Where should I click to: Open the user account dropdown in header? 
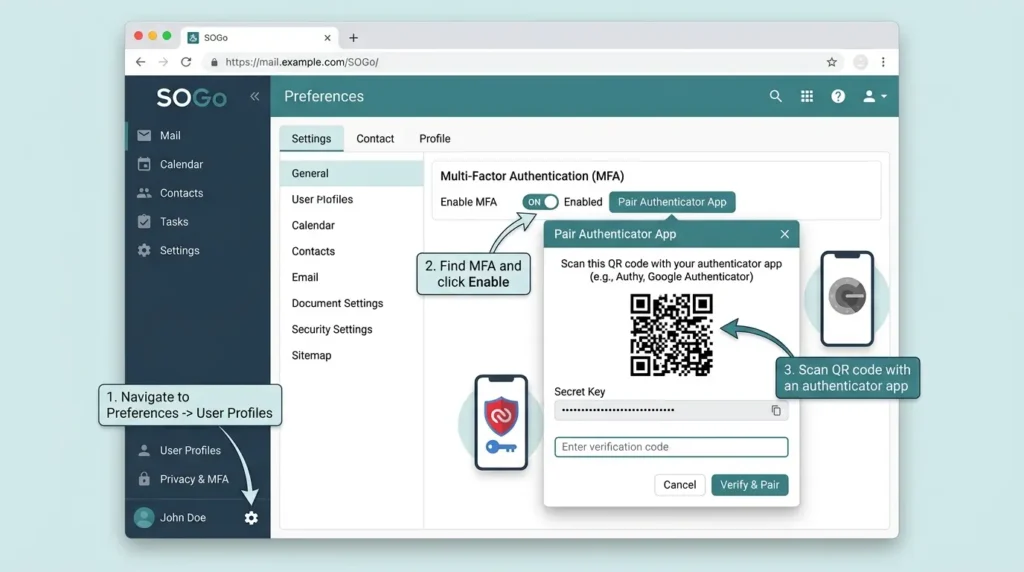(x=874, y=96)
